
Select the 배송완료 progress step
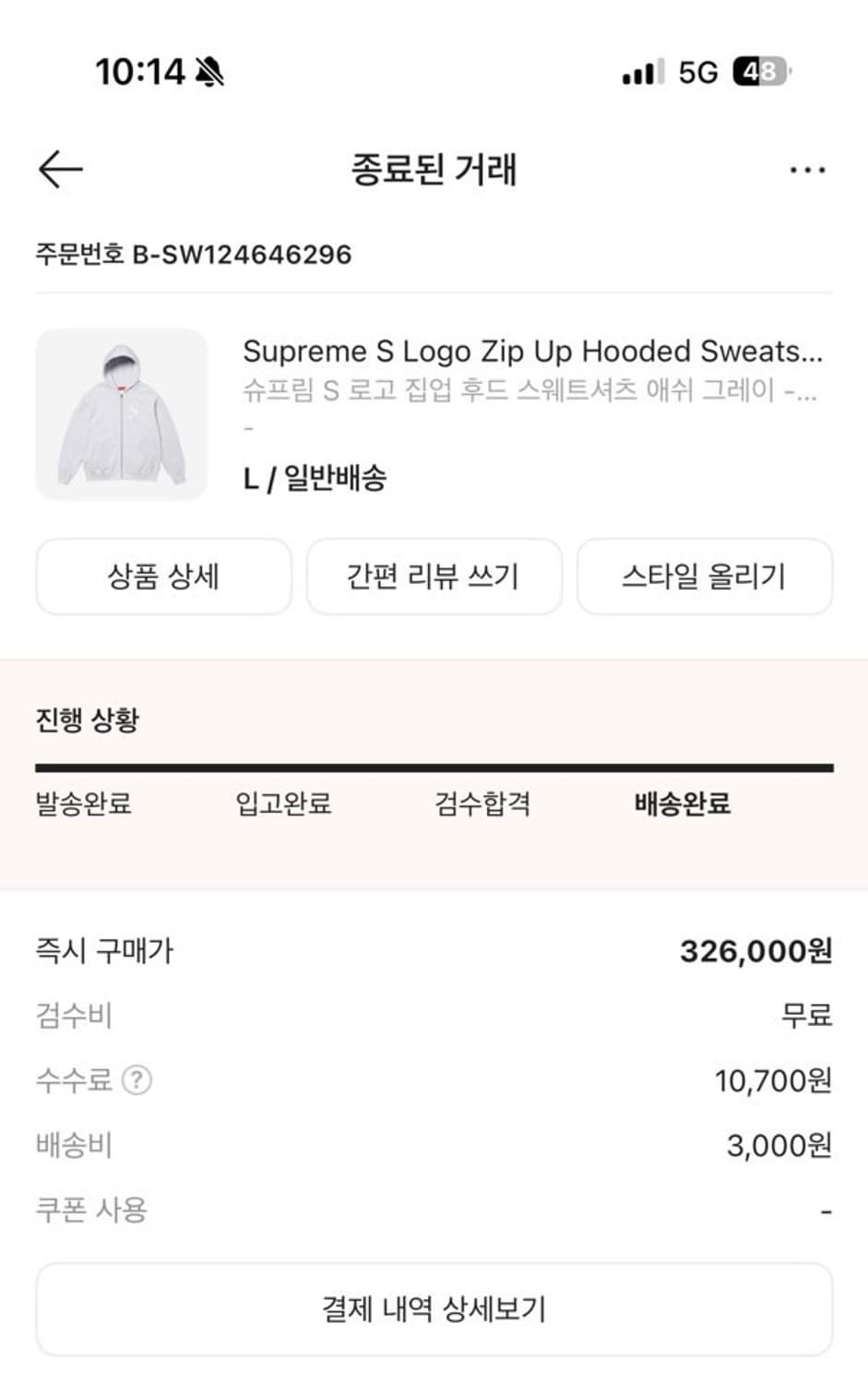tap(683, 803)
